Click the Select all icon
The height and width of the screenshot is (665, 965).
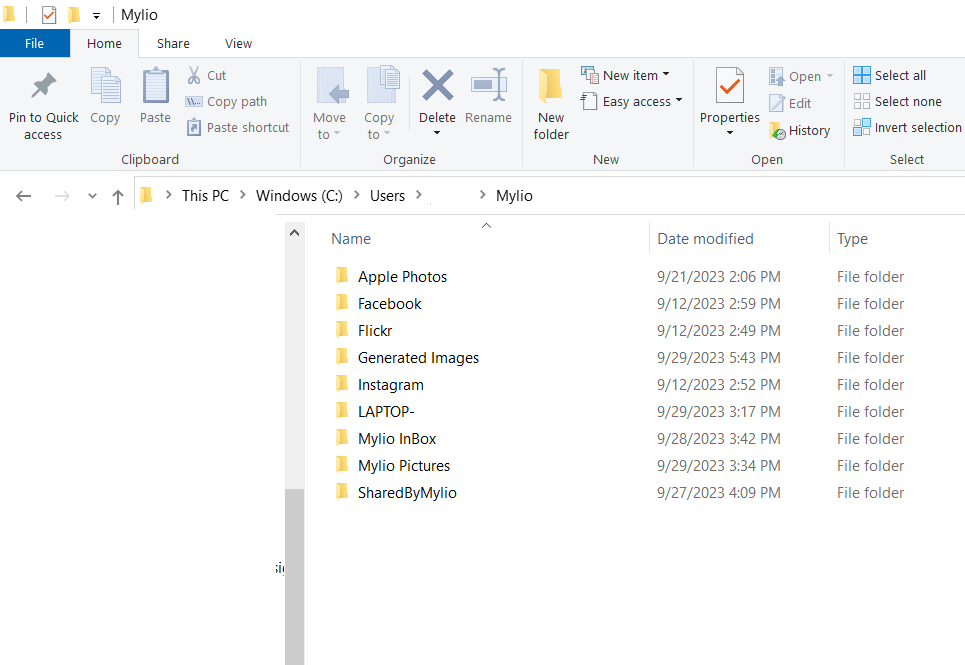tap(862, 75)
